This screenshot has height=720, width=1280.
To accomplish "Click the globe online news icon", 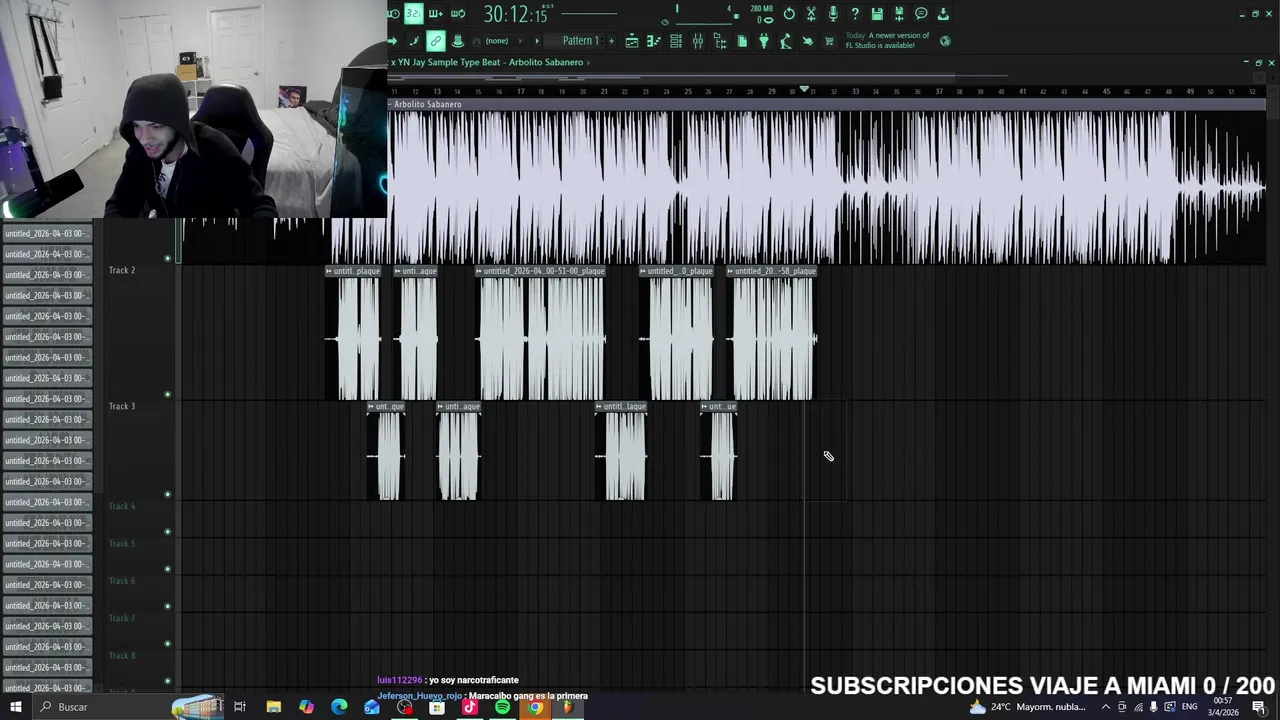I will tap(945, 41).
